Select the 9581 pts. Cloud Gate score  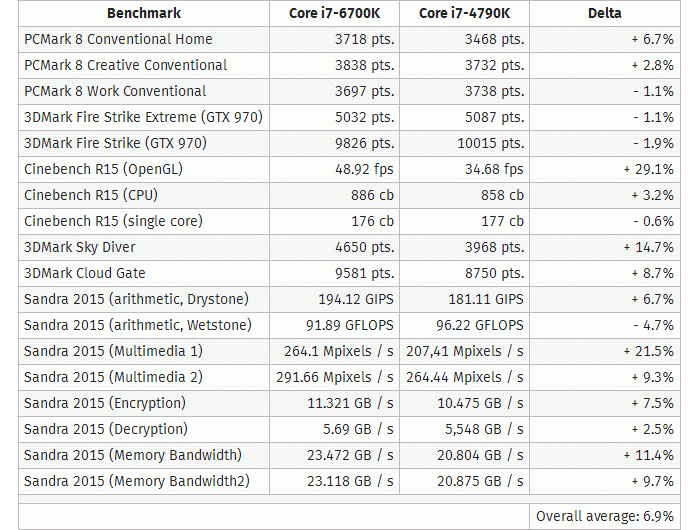(365, 273)
